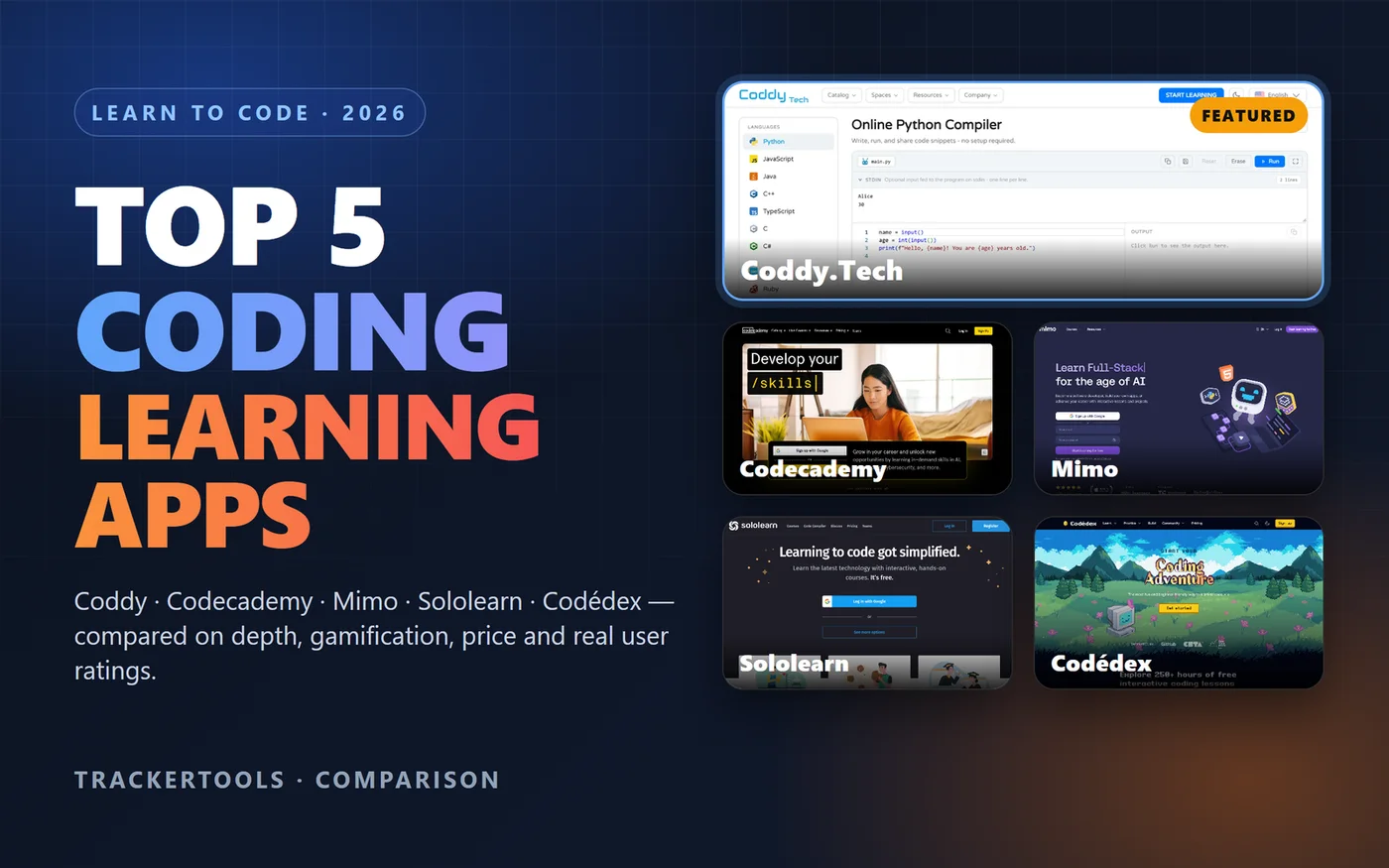The image size is (1389, 868).
Task: Open the Learn menu in Codédex header
Action: [1108, 523]
